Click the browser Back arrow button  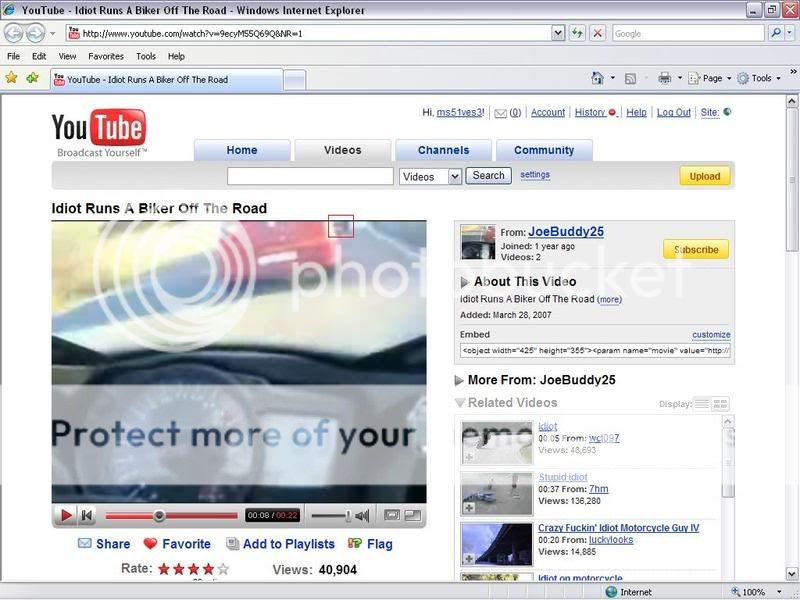pyautogui.click(x=15, y=33)
